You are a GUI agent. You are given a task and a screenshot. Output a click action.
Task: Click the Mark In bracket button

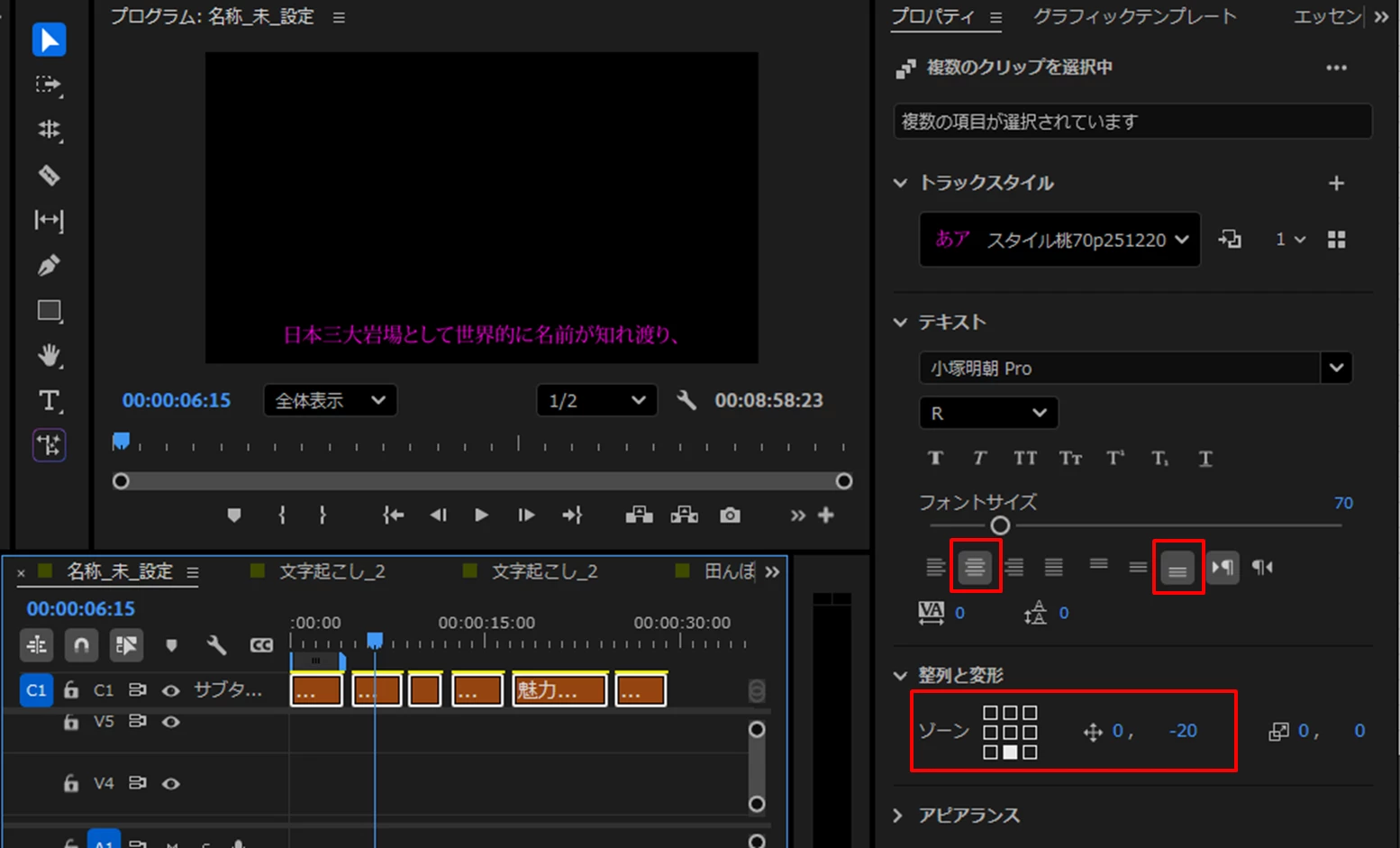[x=282, y=515]
